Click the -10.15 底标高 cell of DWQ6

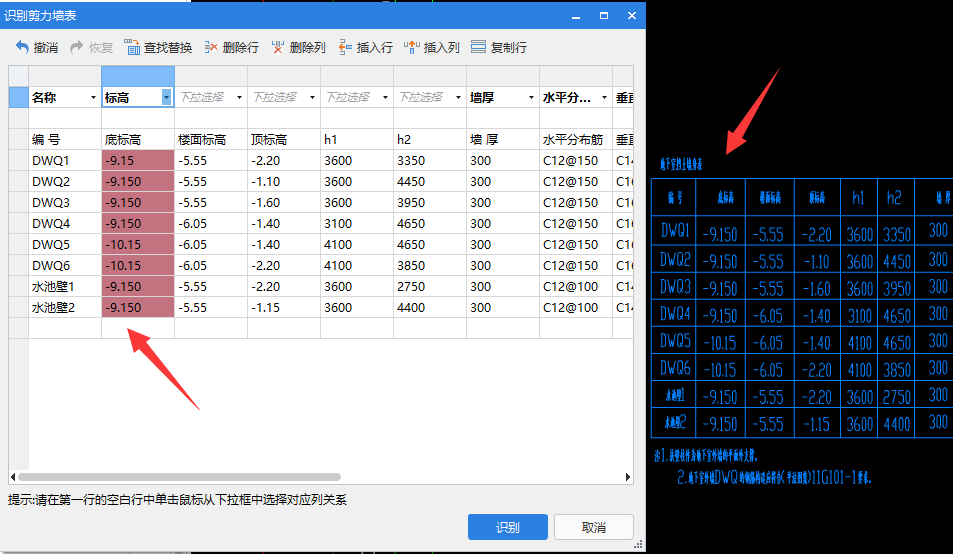[x=138, y=265]
